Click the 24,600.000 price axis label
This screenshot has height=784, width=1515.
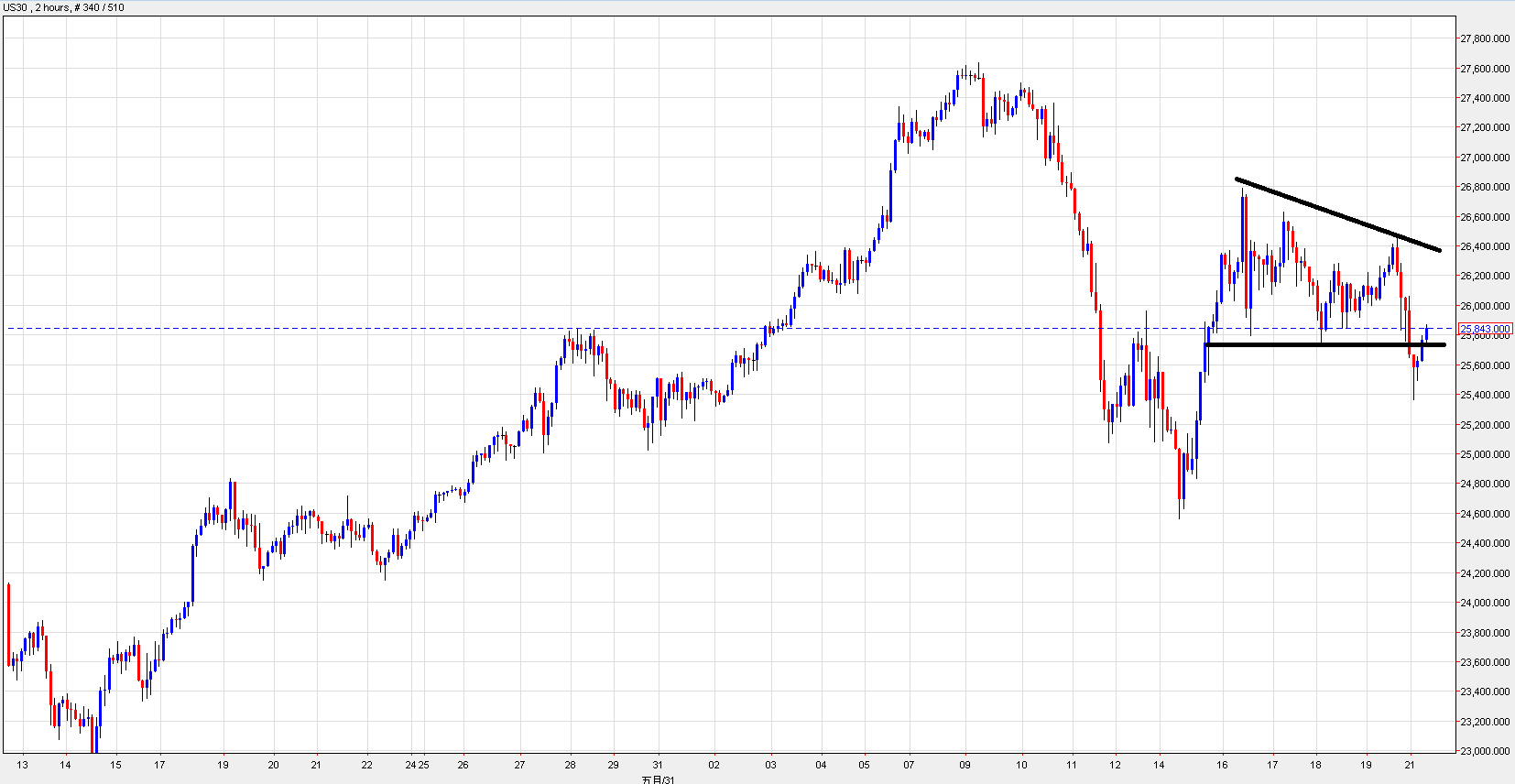pyautogui.click(x=1485, y=514)
